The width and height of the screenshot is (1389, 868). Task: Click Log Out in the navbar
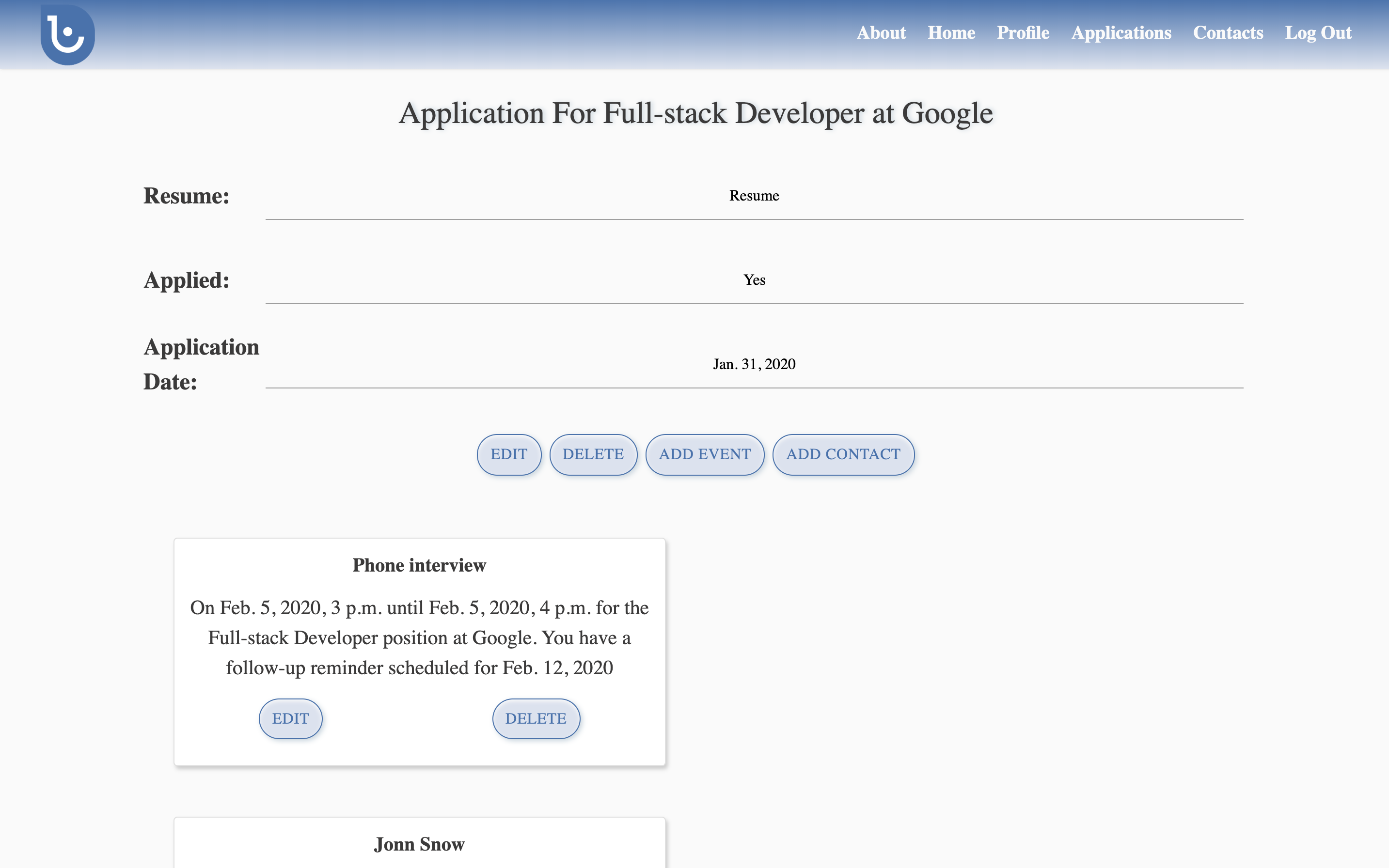tap(1318, 33)
